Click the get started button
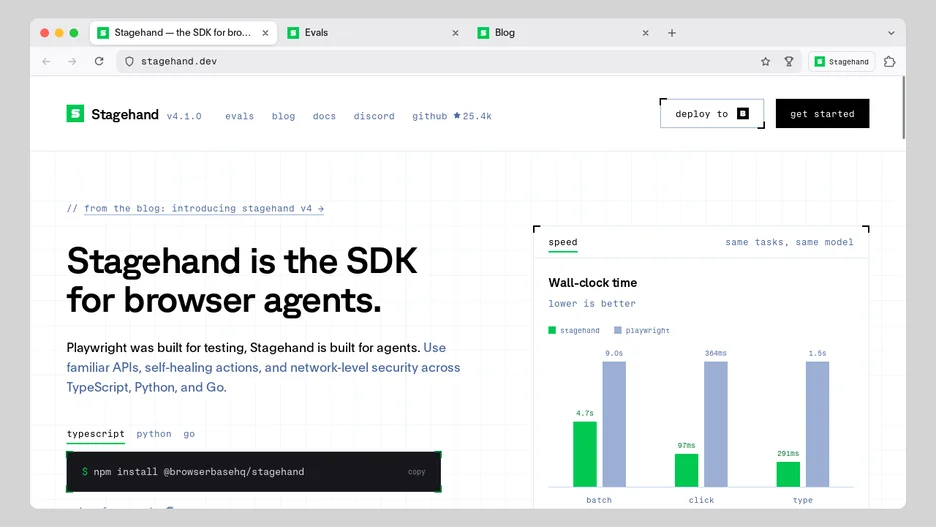The width and height of the screenshot is (936, 527). [x=822, y=113]
